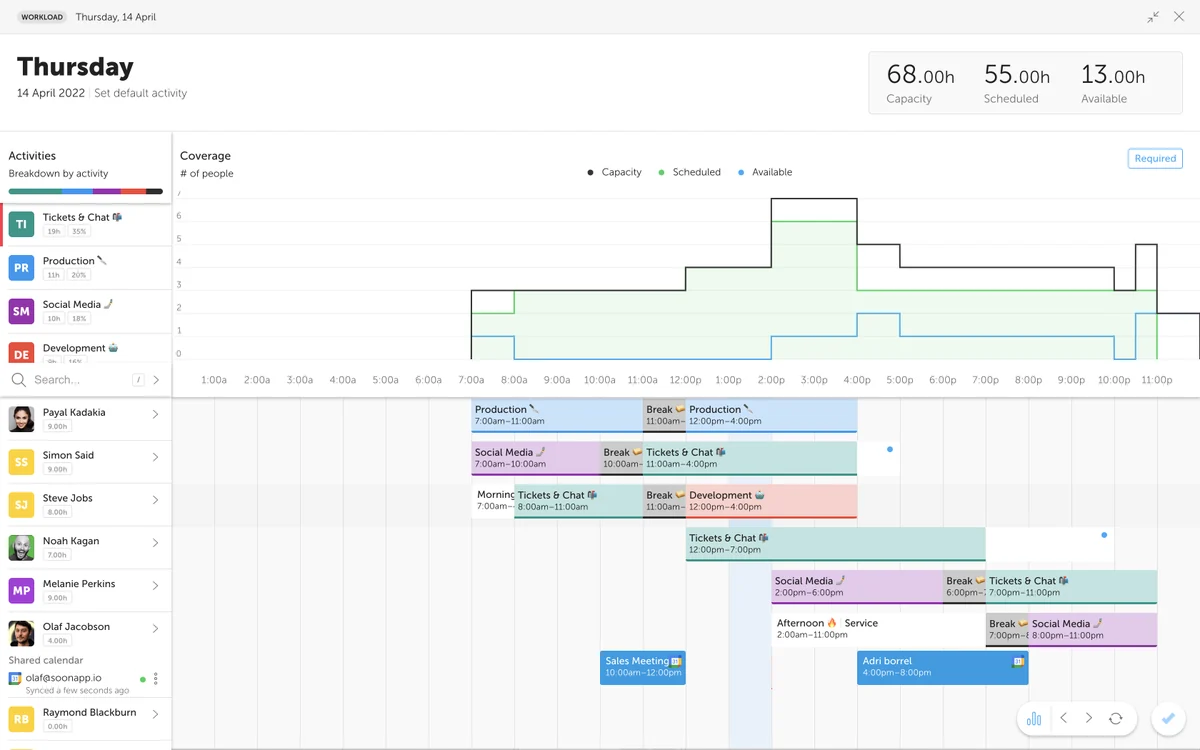This screenshot has width=1200, height=750.
Task: Toggle Scheduled series in chart legend
Action: tap(689, 172)
